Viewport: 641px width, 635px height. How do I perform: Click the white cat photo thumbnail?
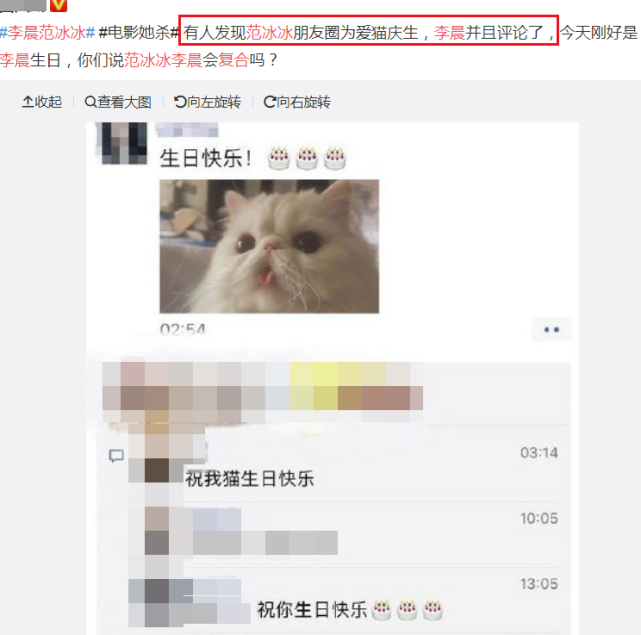point(269,246)
